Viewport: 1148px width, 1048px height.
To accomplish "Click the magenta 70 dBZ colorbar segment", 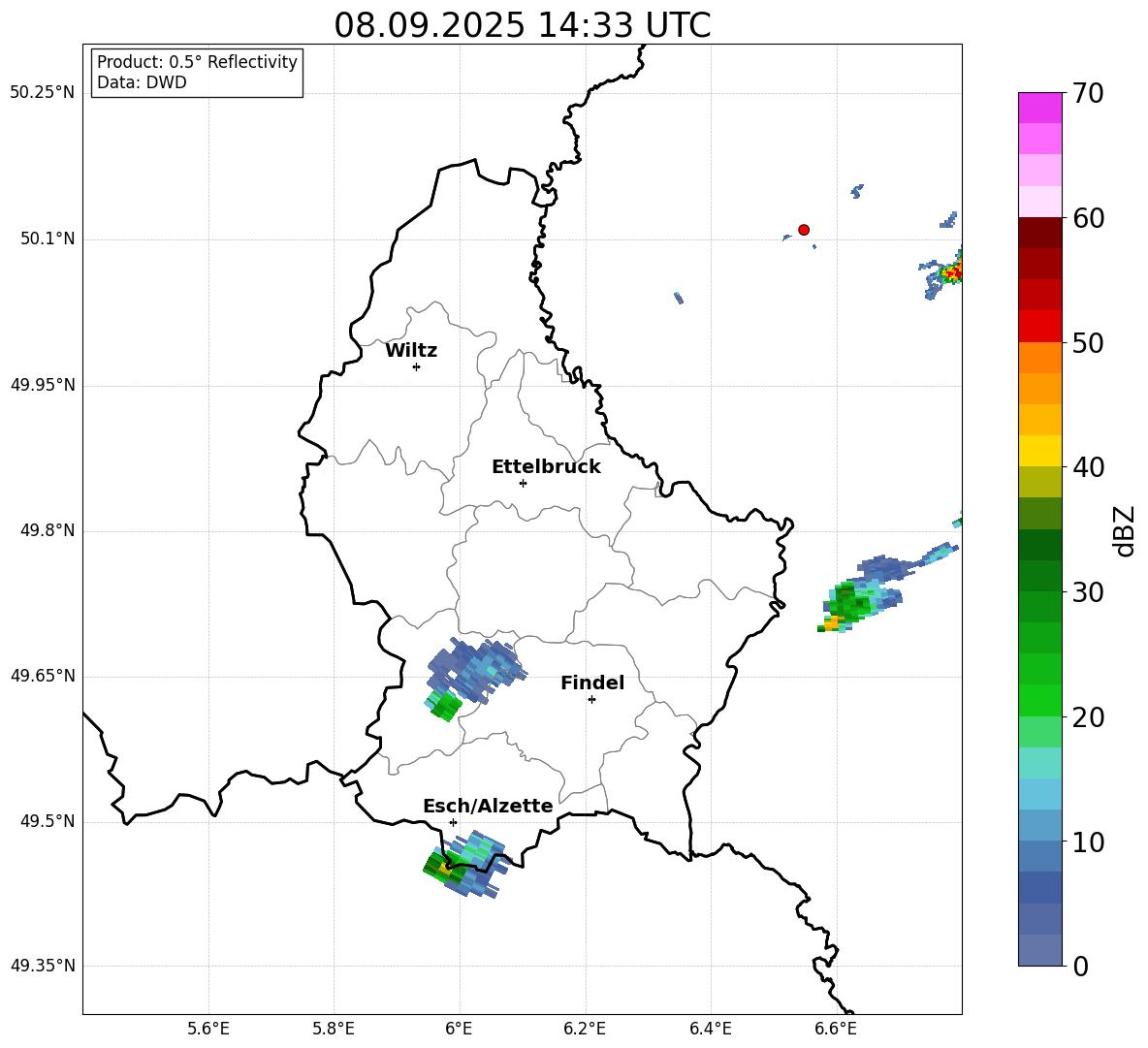I will pos(1039,108).
